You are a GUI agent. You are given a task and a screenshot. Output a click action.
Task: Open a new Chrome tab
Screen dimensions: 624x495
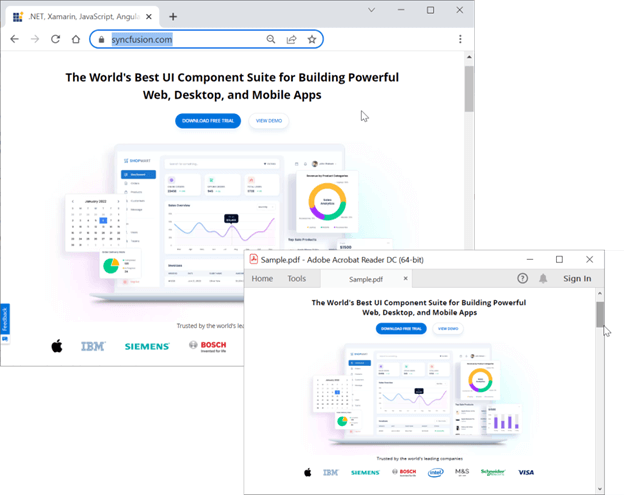(x=173, y=17)
